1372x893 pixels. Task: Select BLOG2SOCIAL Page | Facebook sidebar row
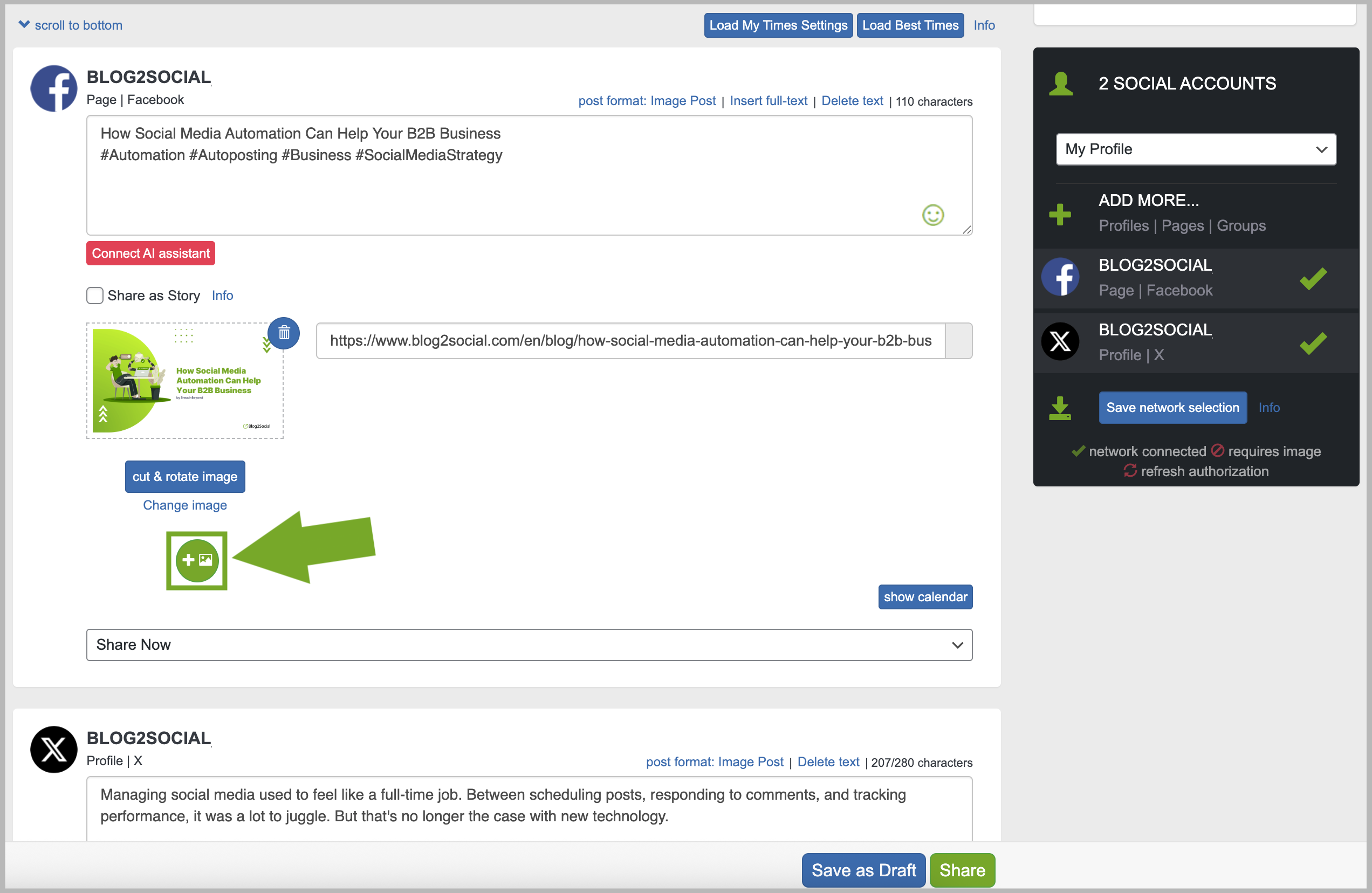tap(1196, 278)
